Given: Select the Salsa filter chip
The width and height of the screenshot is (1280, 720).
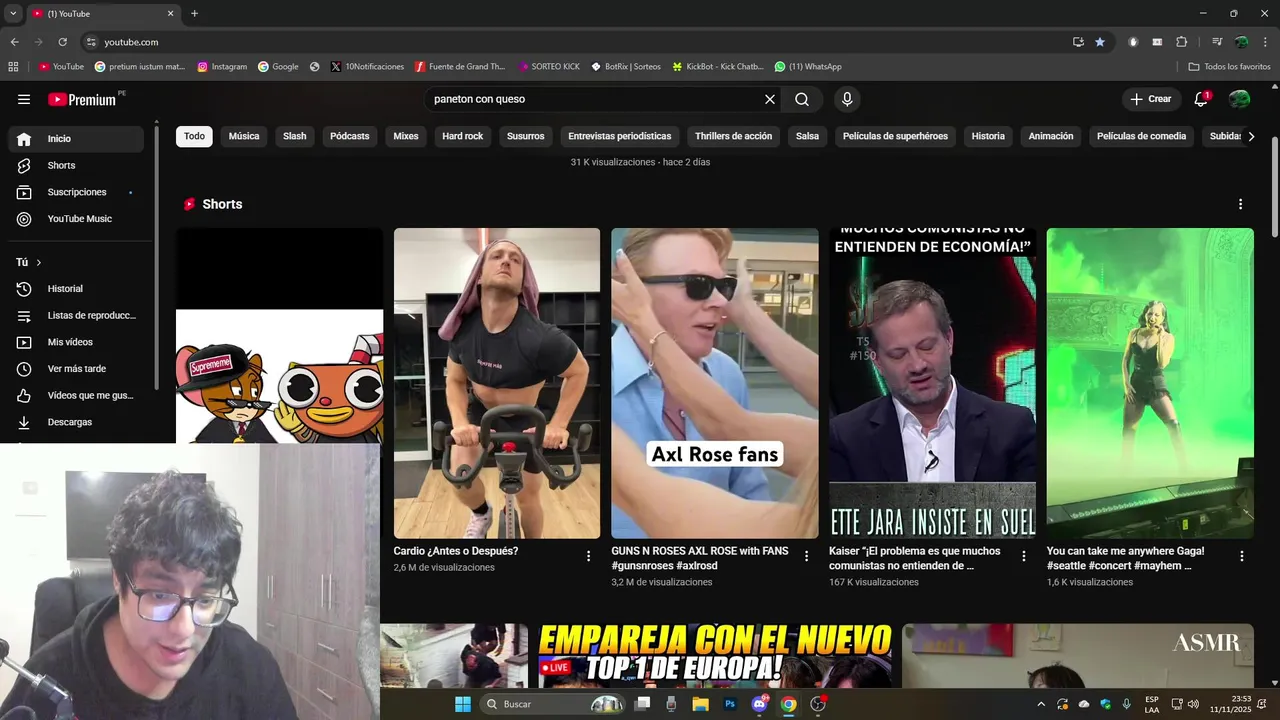Looking at the screenshot, I should click(807, 136).
